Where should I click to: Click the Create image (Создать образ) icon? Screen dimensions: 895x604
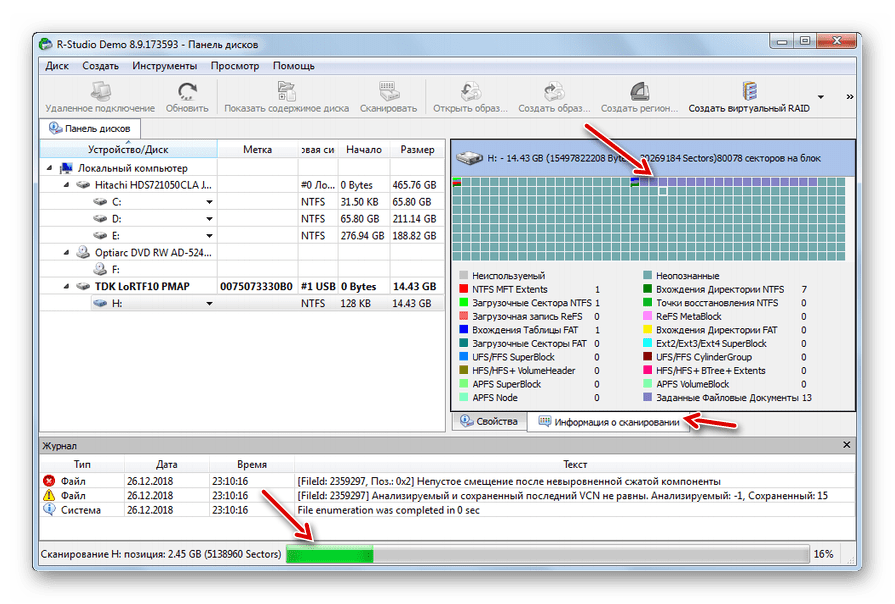554,91
